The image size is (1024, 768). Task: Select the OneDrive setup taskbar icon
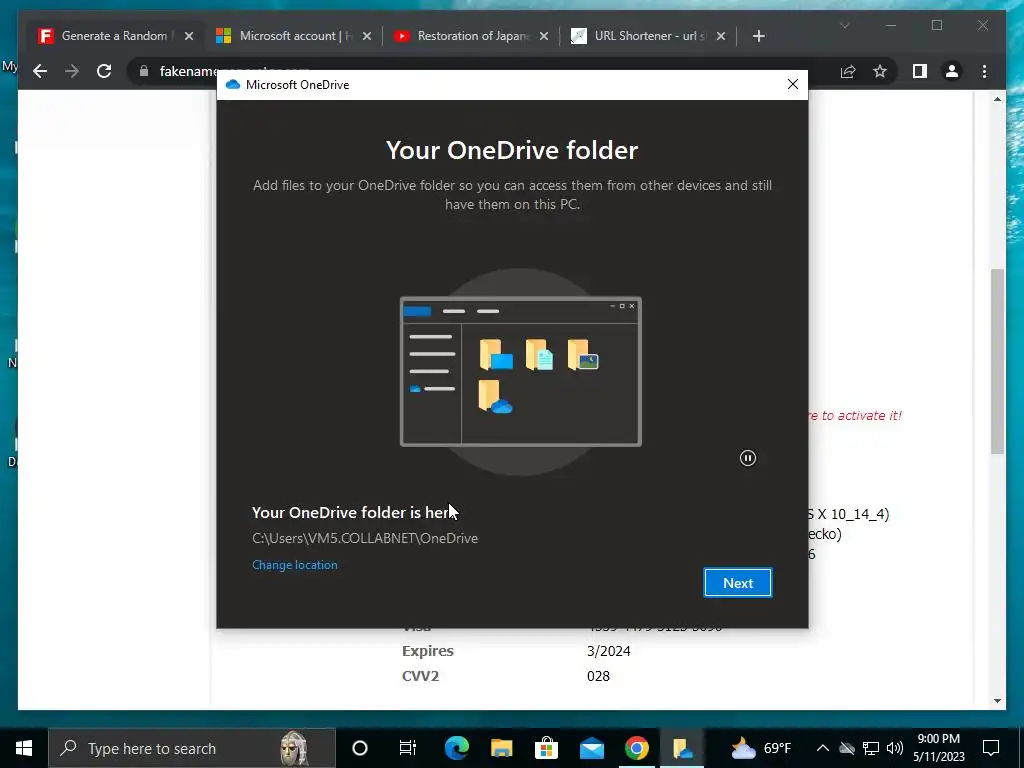682,748
